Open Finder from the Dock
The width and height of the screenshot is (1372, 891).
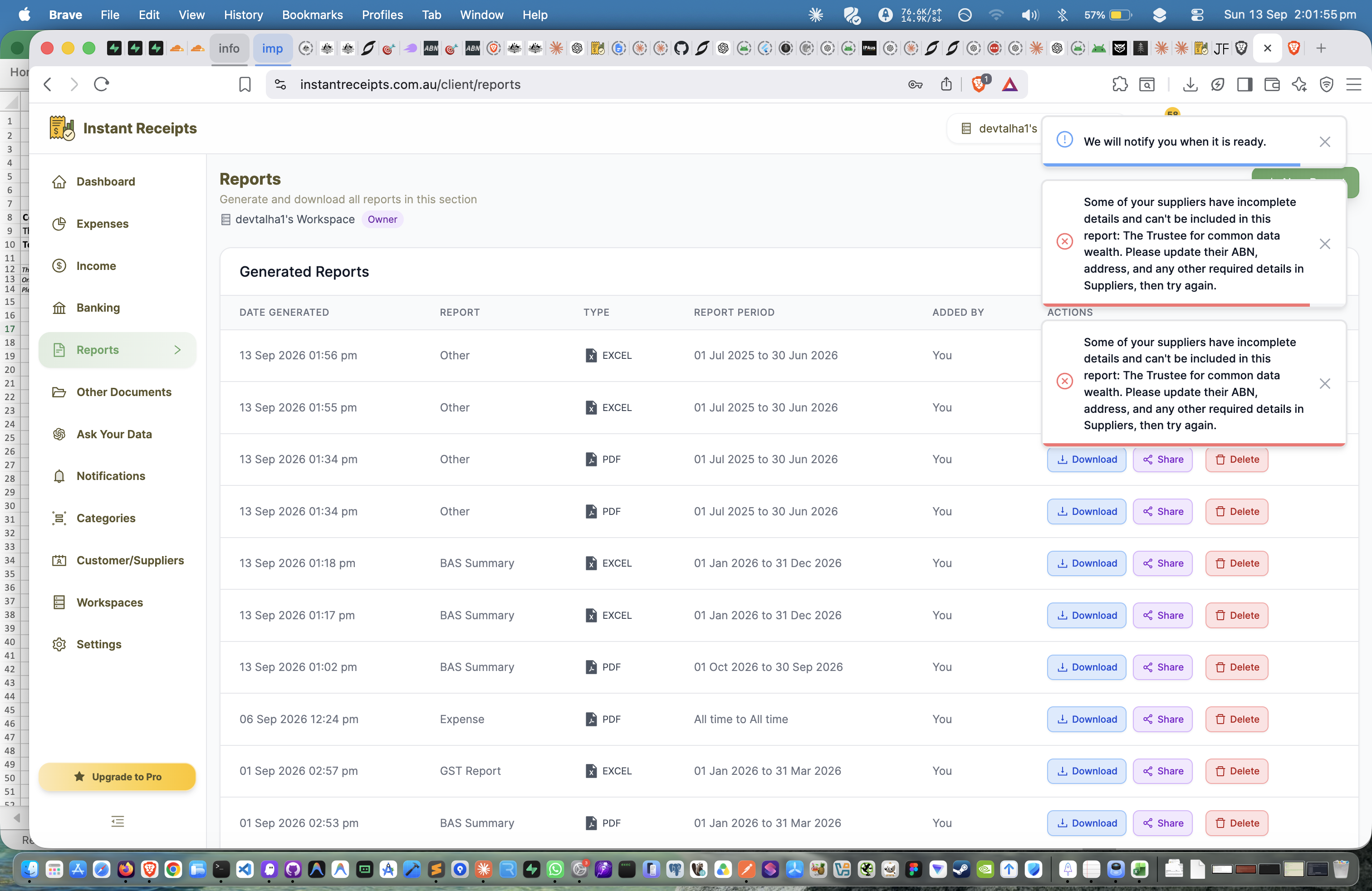click(x=29, y=869)
